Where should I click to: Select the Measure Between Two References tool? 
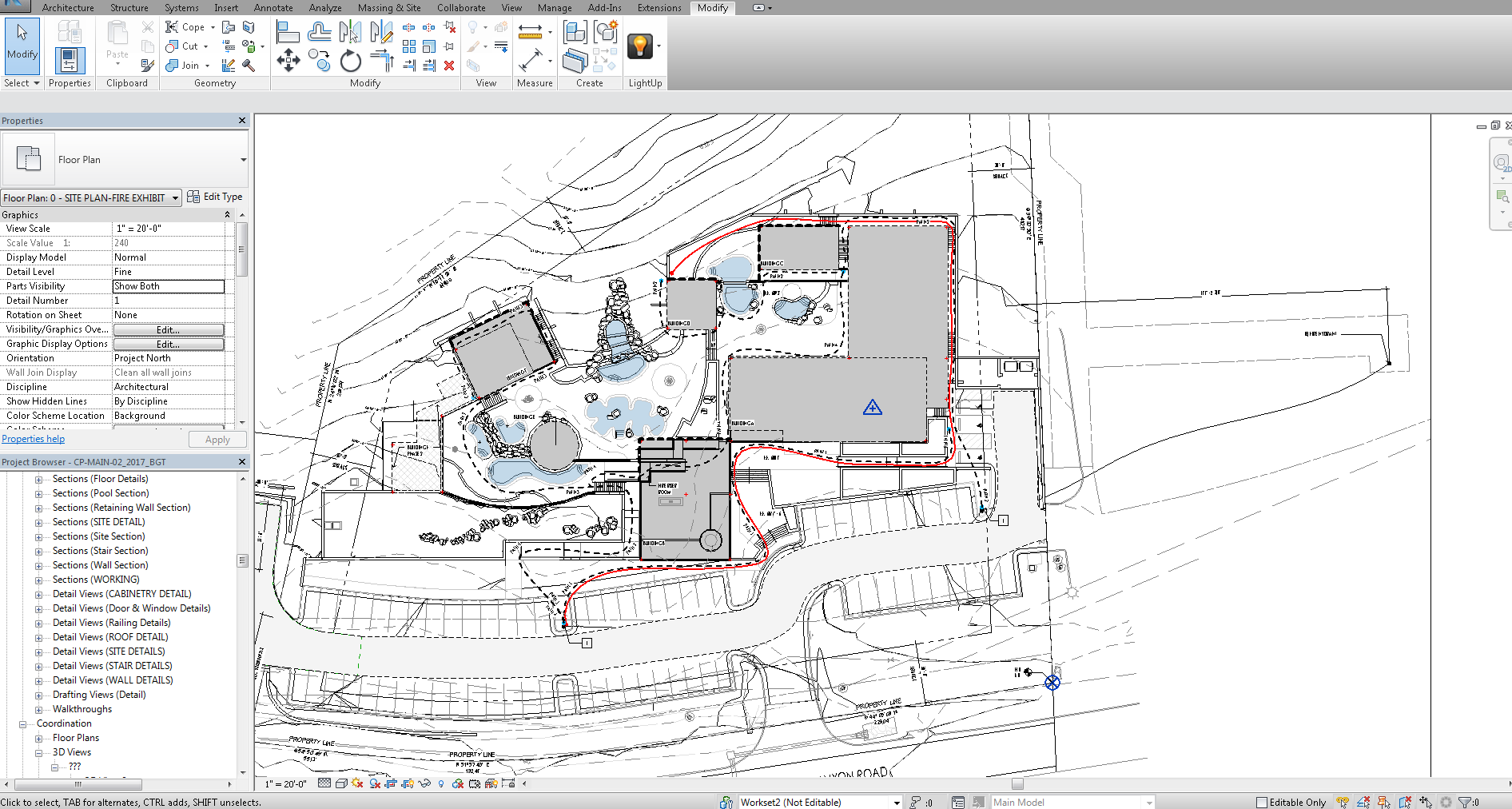(x=530, y=60)
